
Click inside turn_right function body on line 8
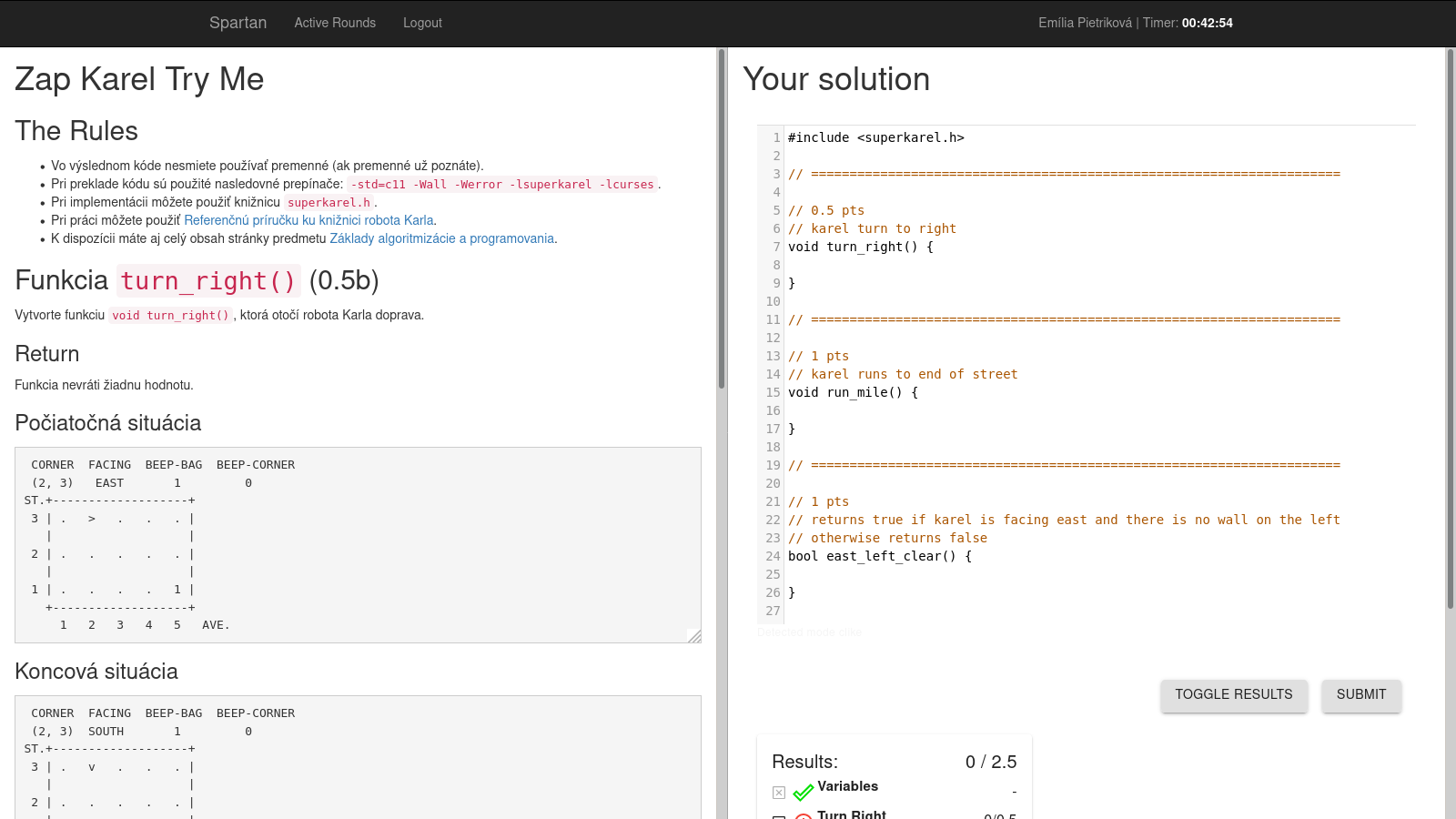1101,265
